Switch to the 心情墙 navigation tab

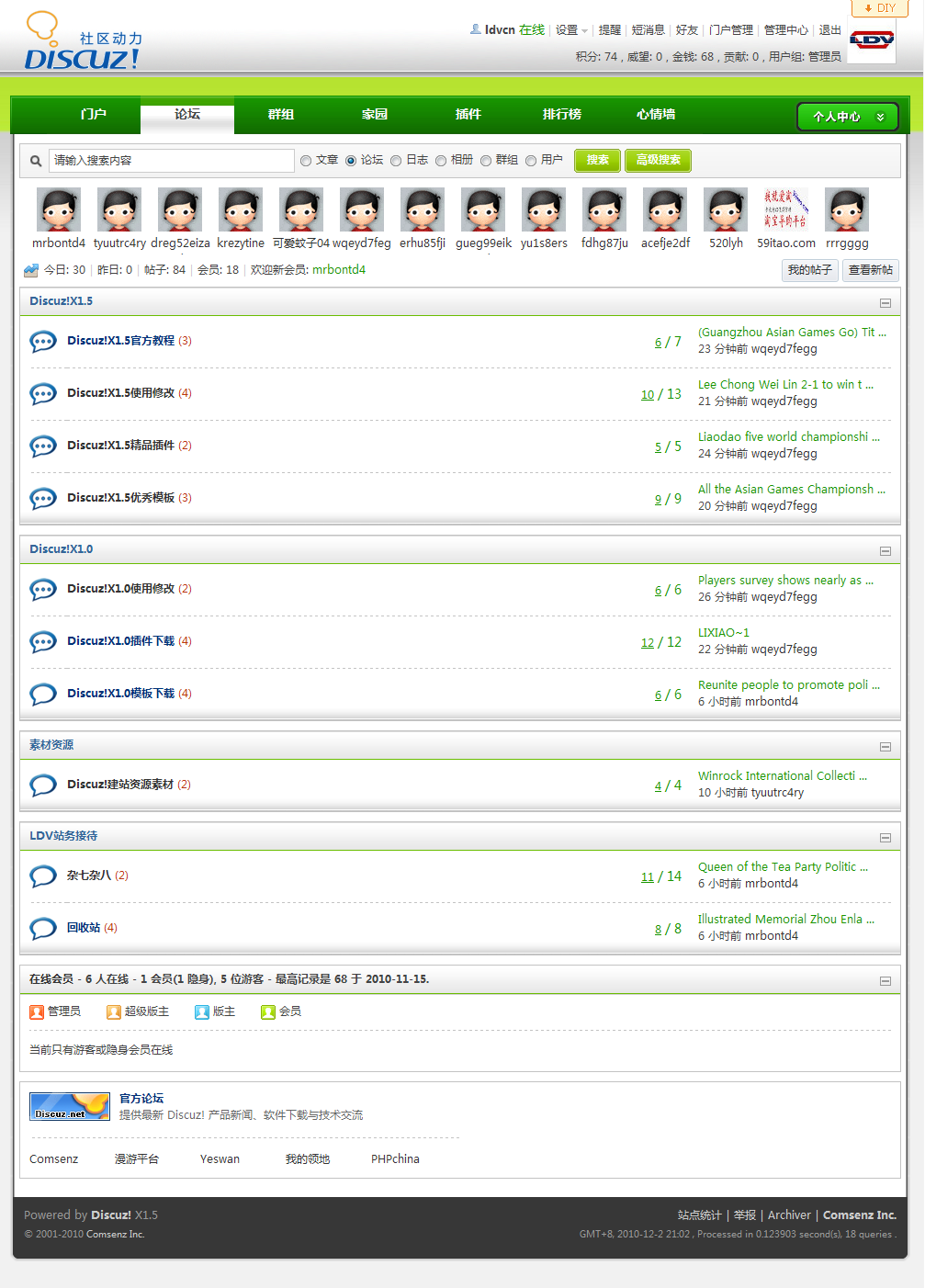tap(656, 115)
